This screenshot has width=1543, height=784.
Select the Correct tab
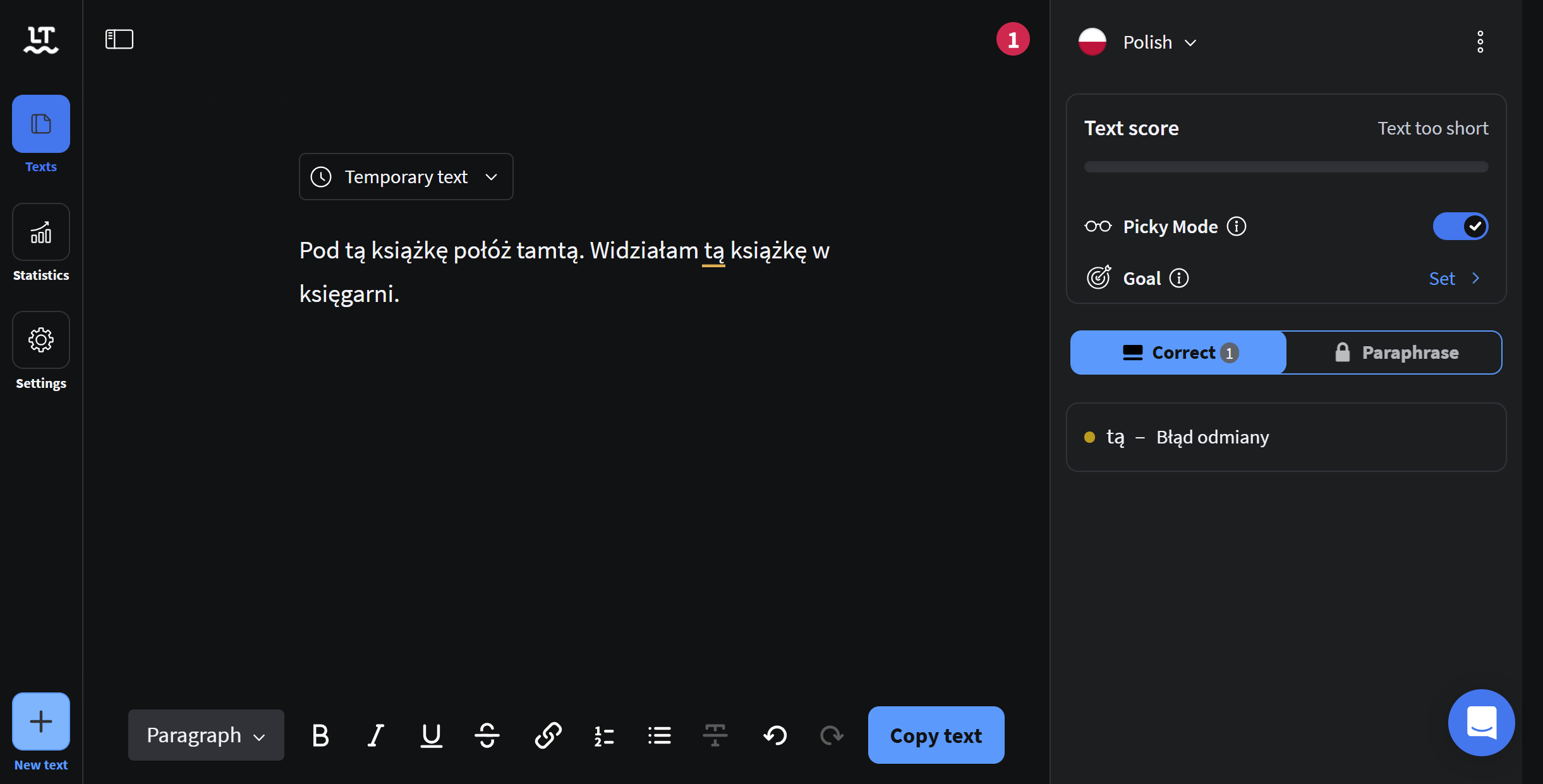1178,353
